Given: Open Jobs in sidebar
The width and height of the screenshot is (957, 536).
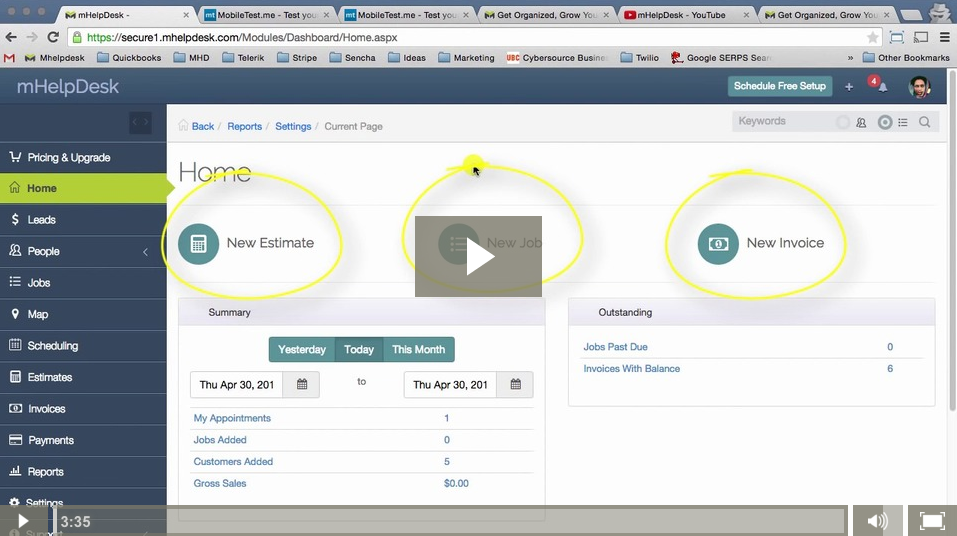Looking at the screenshot, I should [x=83, y=283].
